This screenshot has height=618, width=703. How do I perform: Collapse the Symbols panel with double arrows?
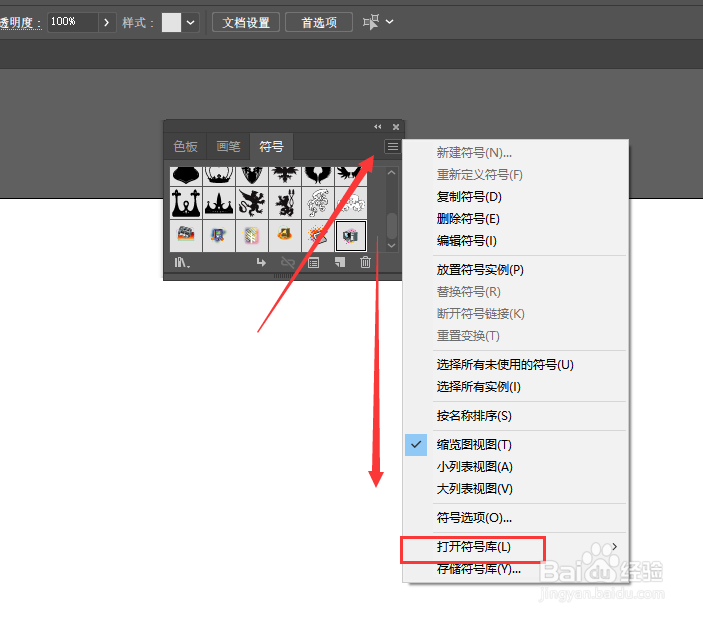(378, 127)
